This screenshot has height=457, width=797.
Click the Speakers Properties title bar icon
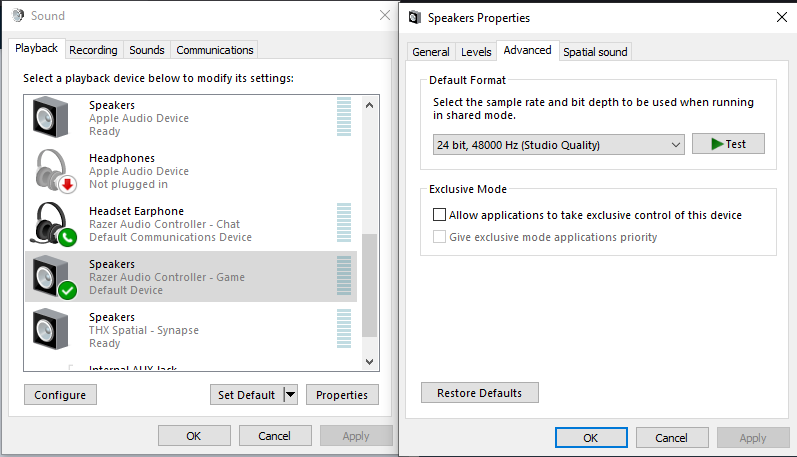[414, 17]
